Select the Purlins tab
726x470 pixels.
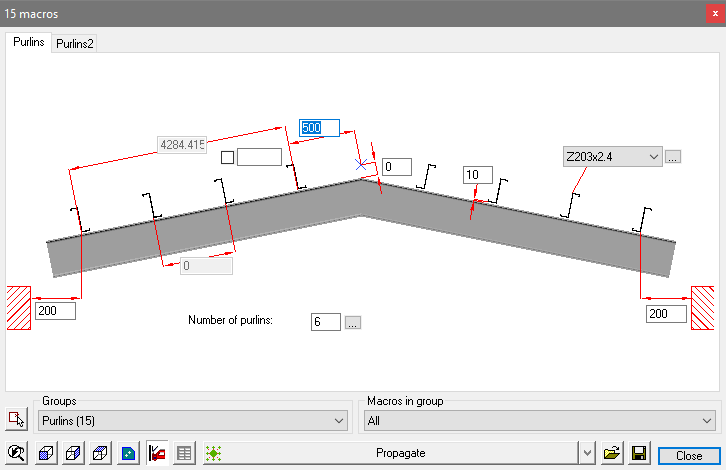coord(28,43)
